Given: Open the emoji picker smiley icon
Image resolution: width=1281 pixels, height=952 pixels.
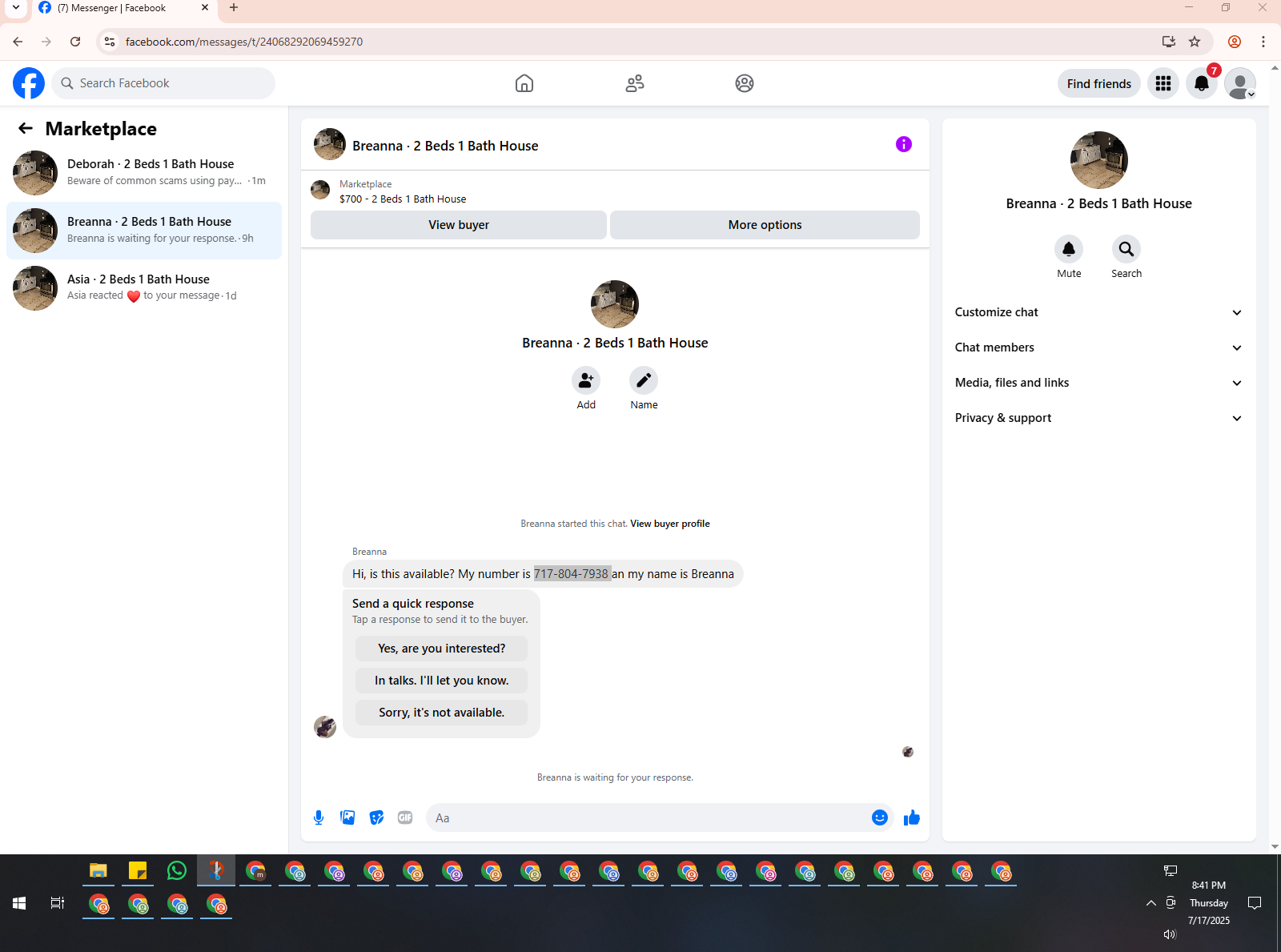Looking at the screenshot, I should pyautogui.click(x=880, y=817).
